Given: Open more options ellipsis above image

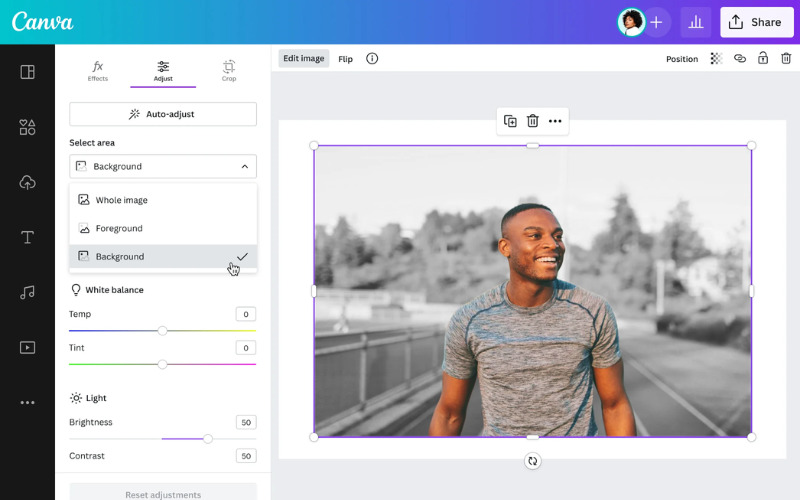Looking at the screenshot, I should [x=555, y=121].
